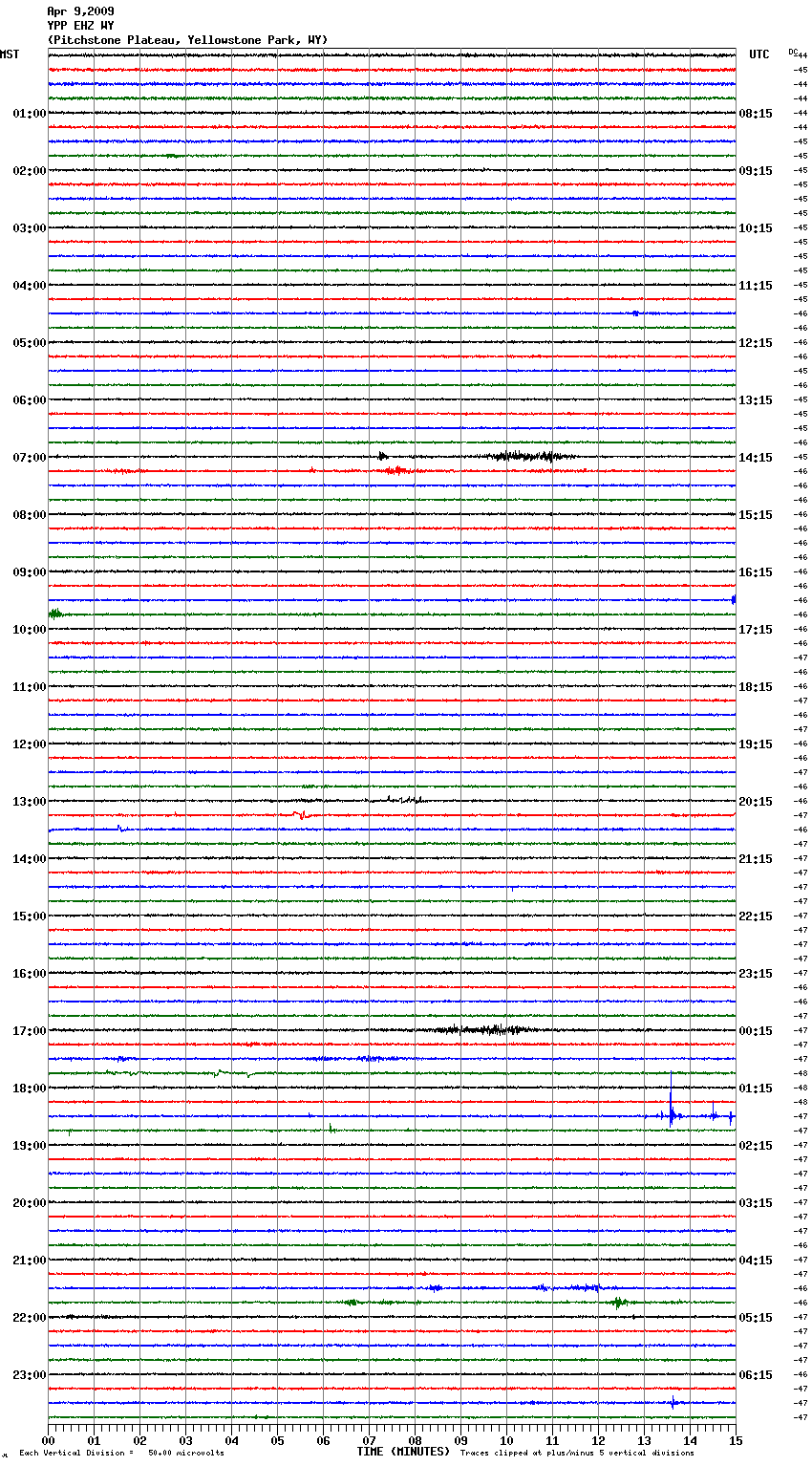Click the 04:15 UTC time label
The image size is (812, 1466).
(x=756, y=1261)
